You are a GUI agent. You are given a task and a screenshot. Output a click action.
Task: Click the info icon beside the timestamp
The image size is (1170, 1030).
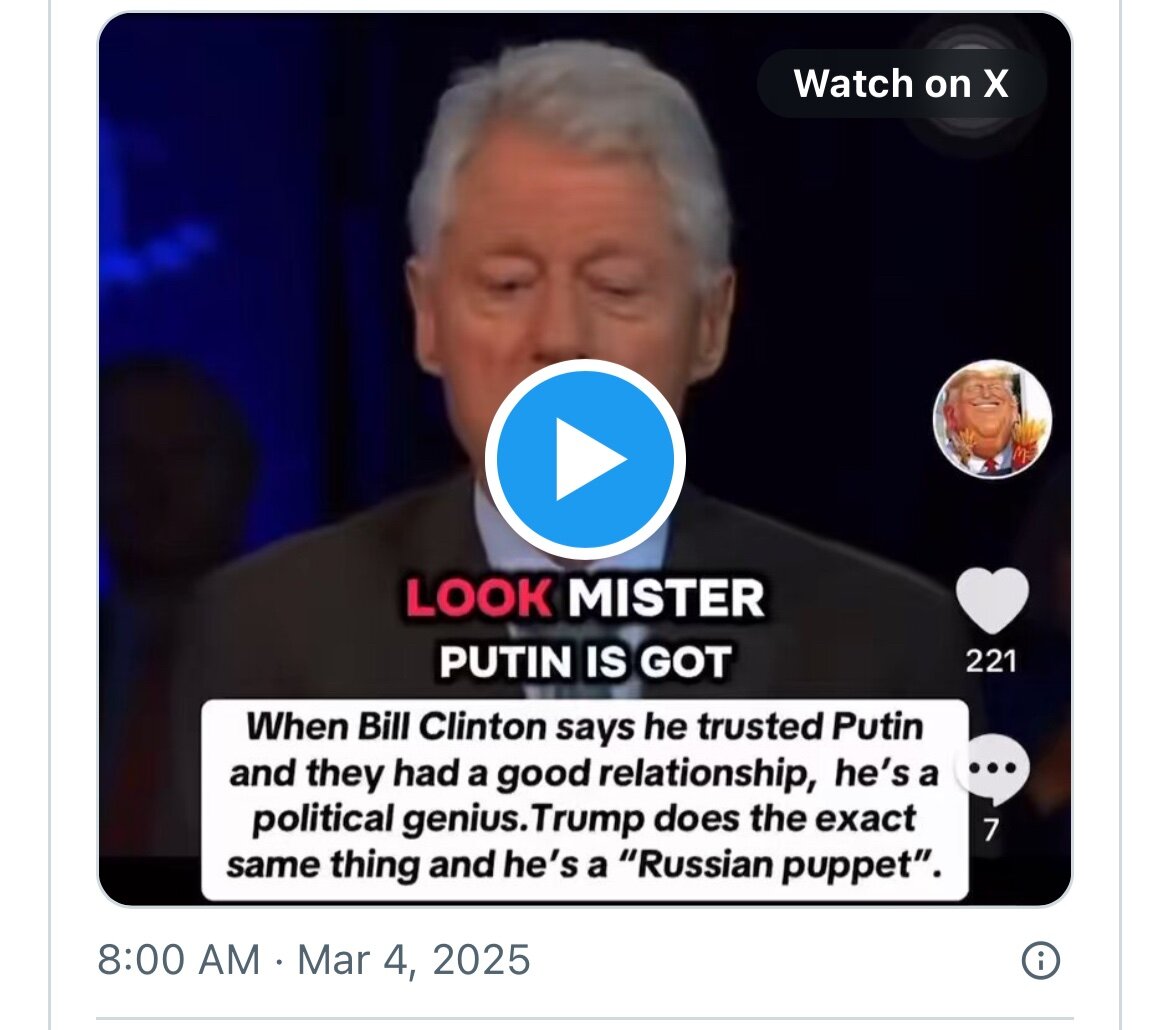(1040, 961)
